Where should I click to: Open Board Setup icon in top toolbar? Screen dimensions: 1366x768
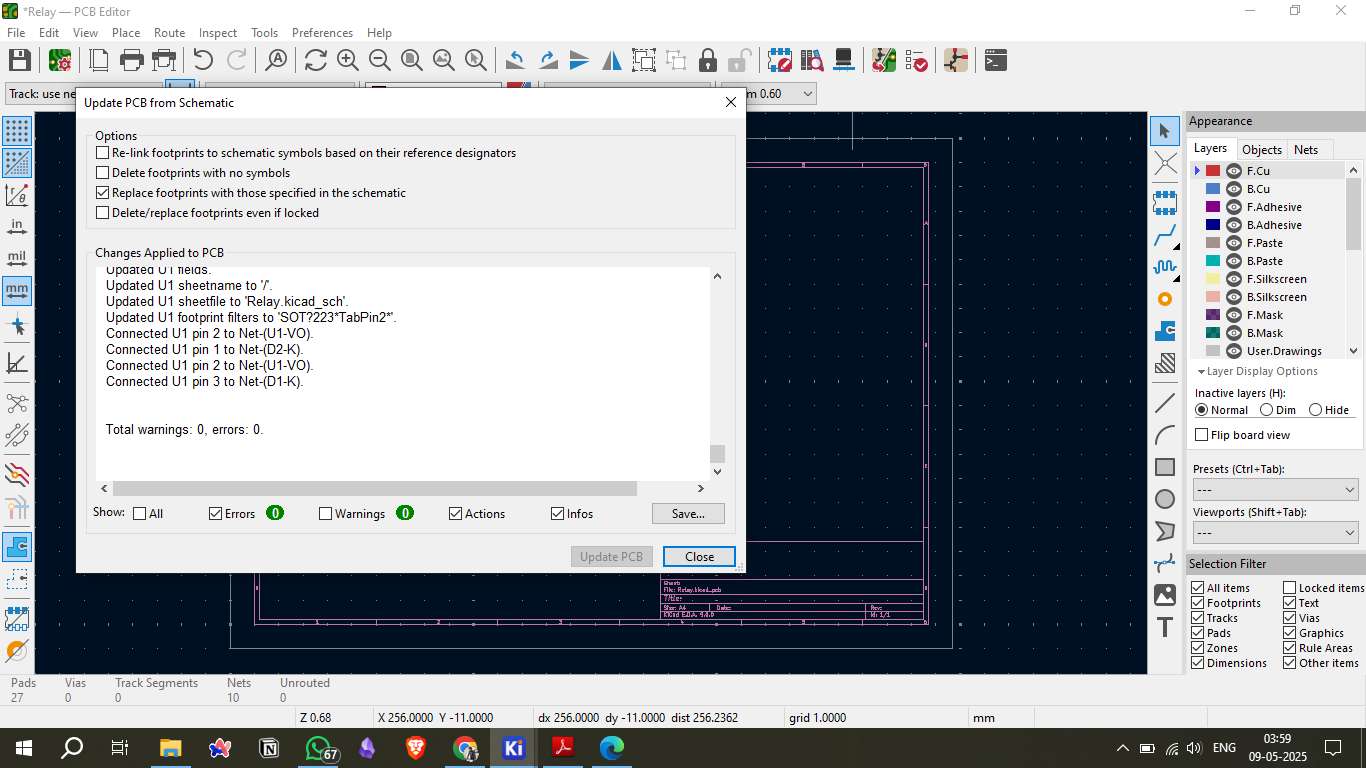point(60,60)
